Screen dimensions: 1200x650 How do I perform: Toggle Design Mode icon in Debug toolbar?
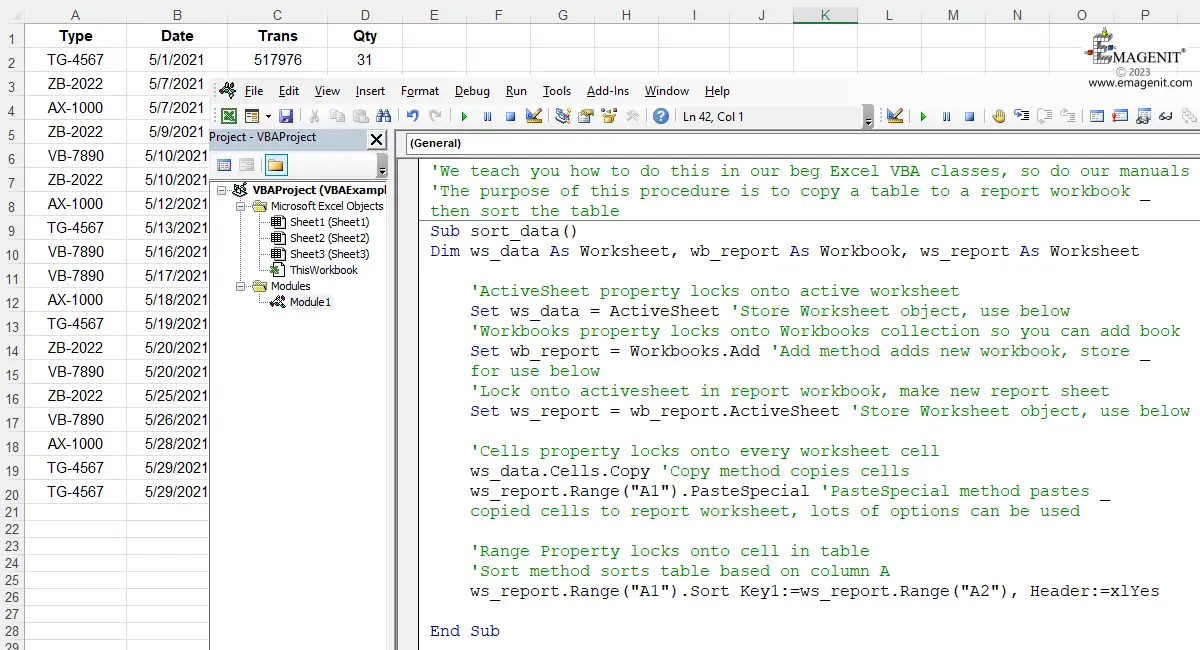895,116
